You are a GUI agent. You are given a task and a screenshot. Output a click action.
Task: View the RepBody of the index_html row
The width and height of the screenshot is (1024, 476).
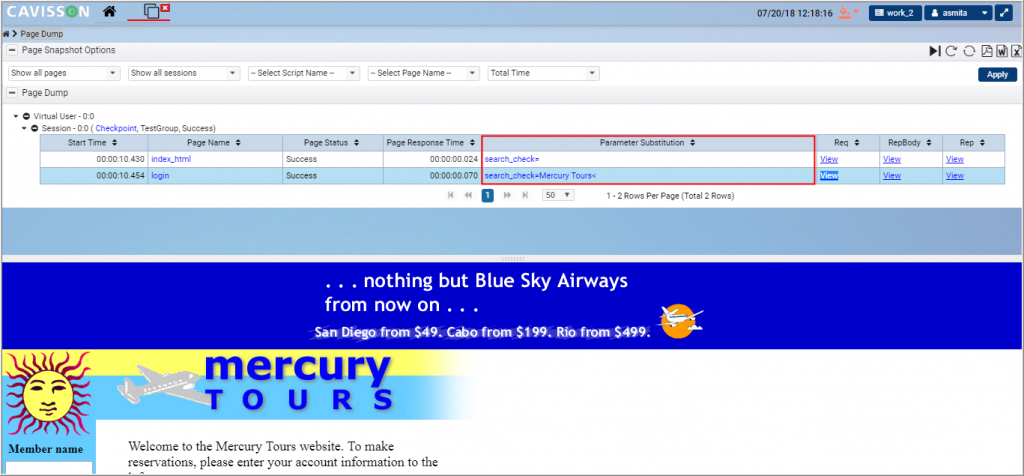point(891,159)
